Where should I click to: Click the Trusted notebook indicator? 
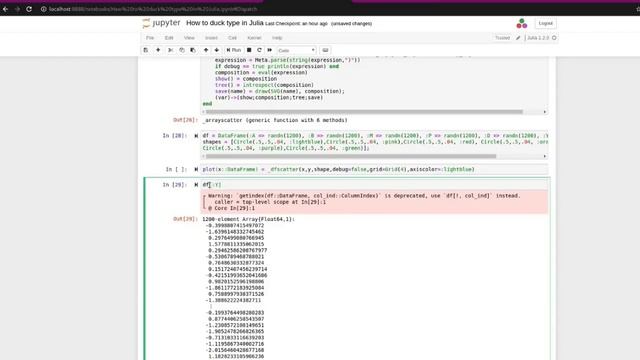[502, 38]
